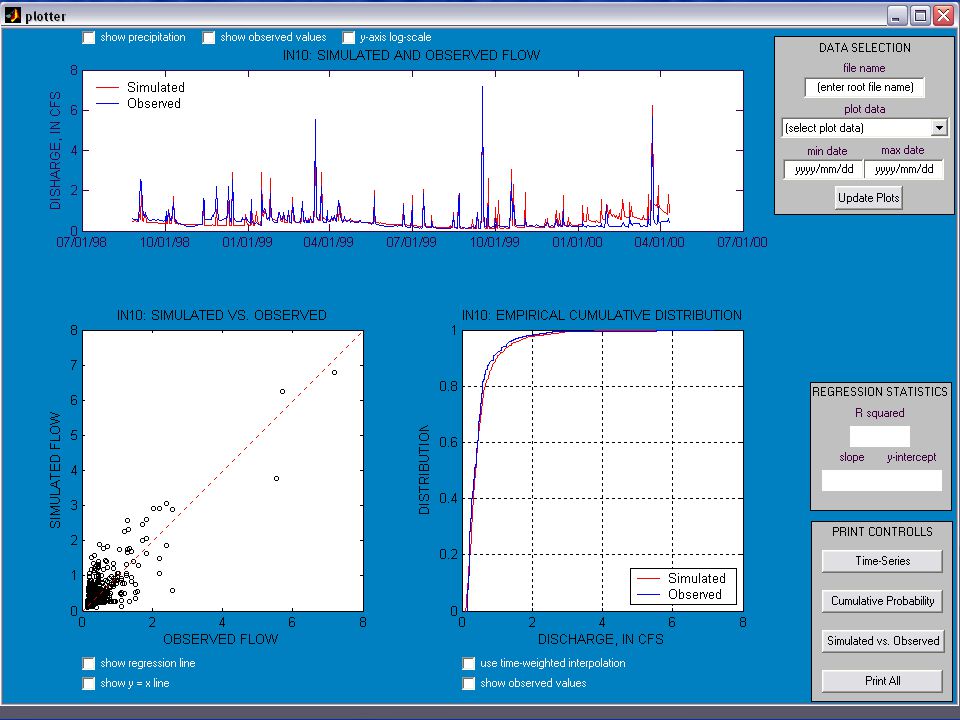Click the min date field
The height and width of the screenshot is (720, 960).
tap(823, 169)
